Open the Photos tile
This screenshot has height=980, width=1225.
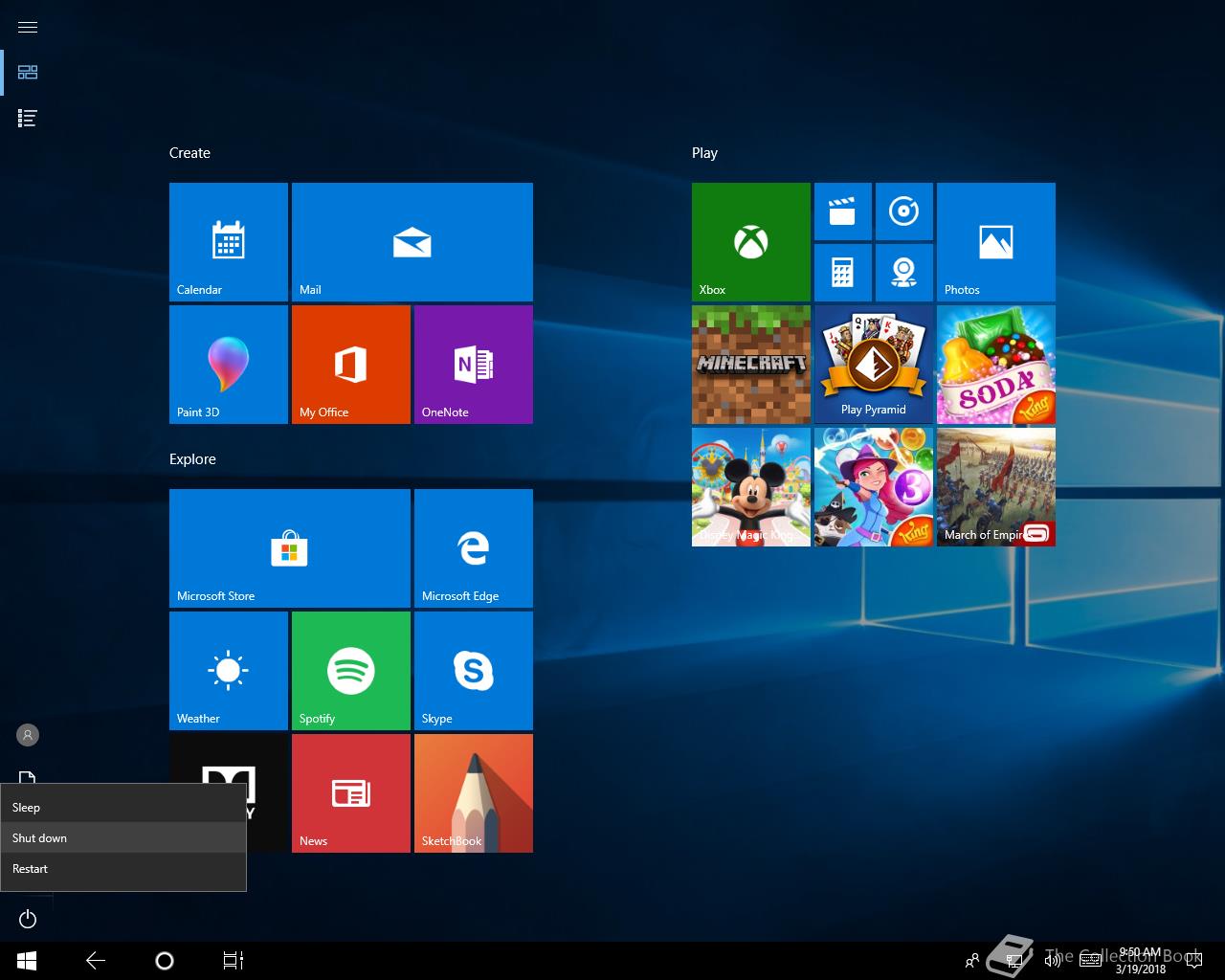point(996,242)
